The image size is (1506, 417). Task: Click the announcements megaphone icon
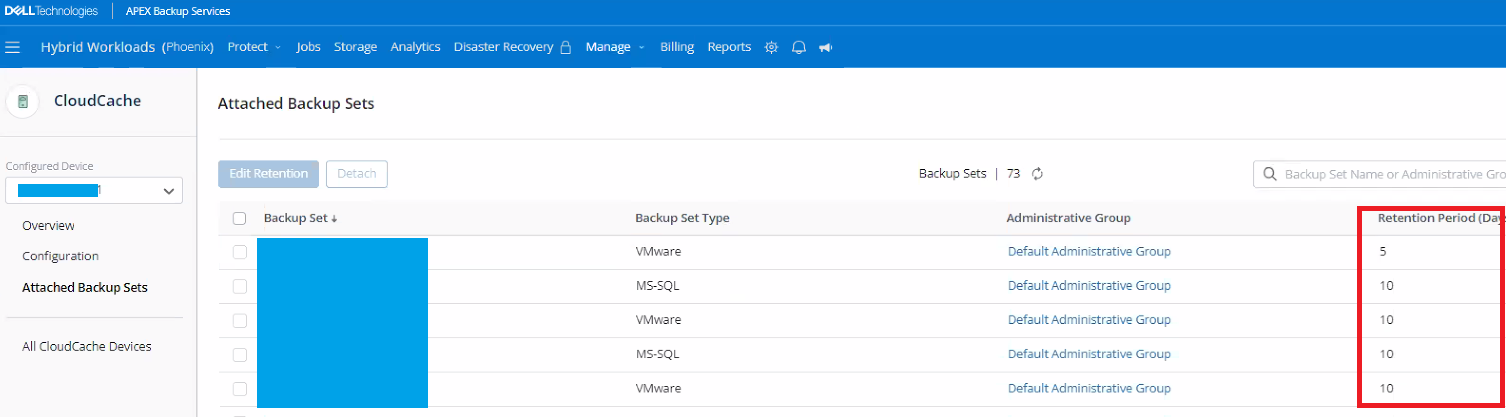[826, 47]
